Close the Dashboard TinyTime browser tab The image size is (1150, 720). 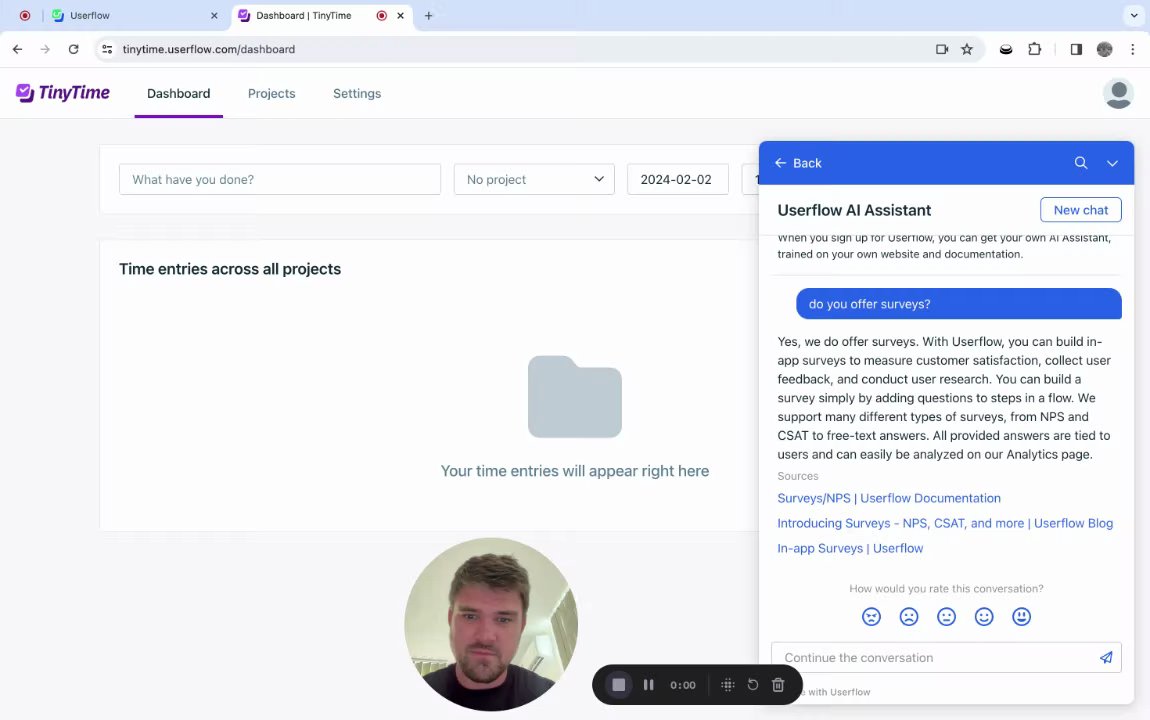coord(400,15)
